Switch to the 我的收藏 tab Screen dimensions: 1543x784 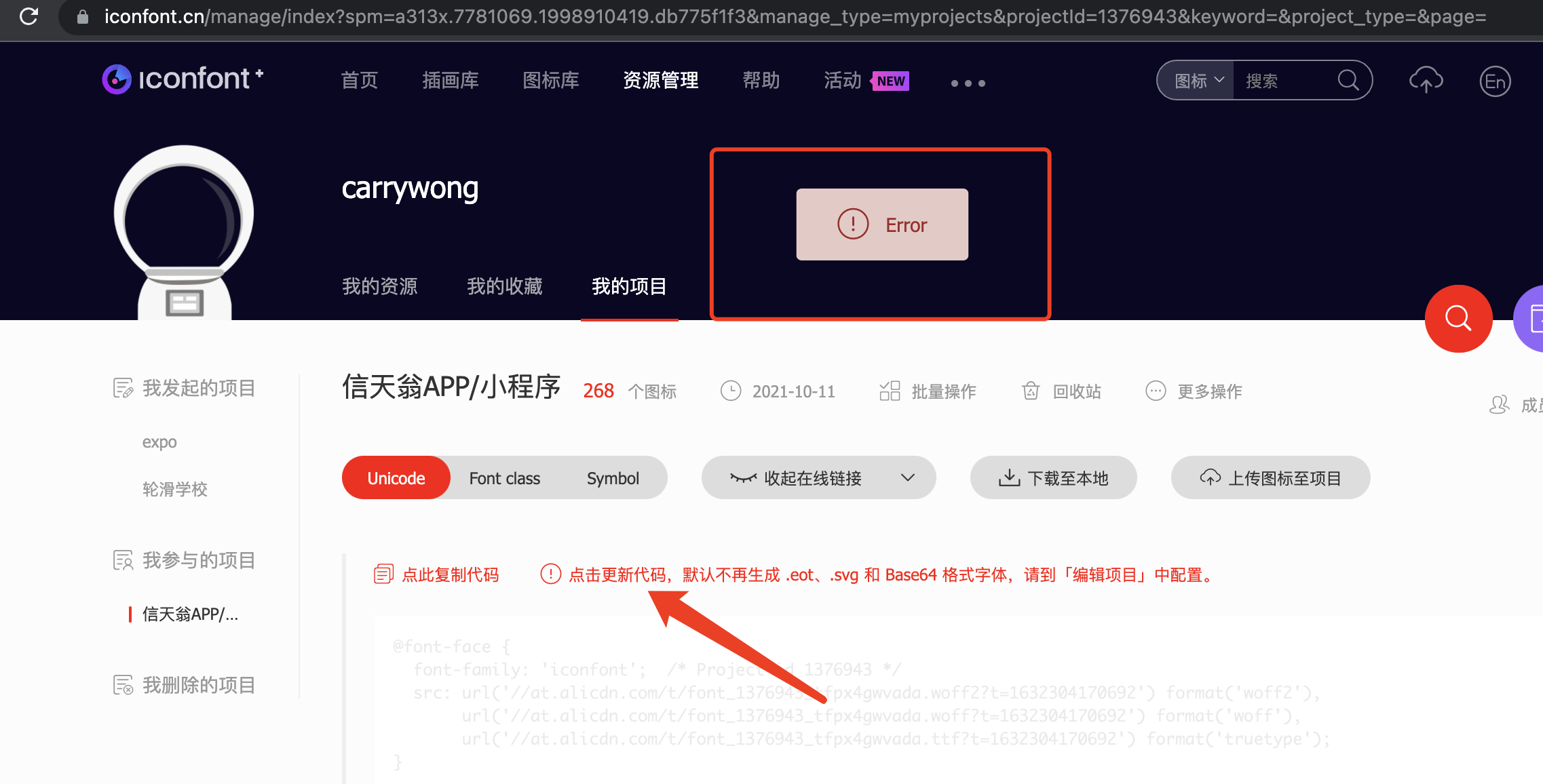coord(504,286)
